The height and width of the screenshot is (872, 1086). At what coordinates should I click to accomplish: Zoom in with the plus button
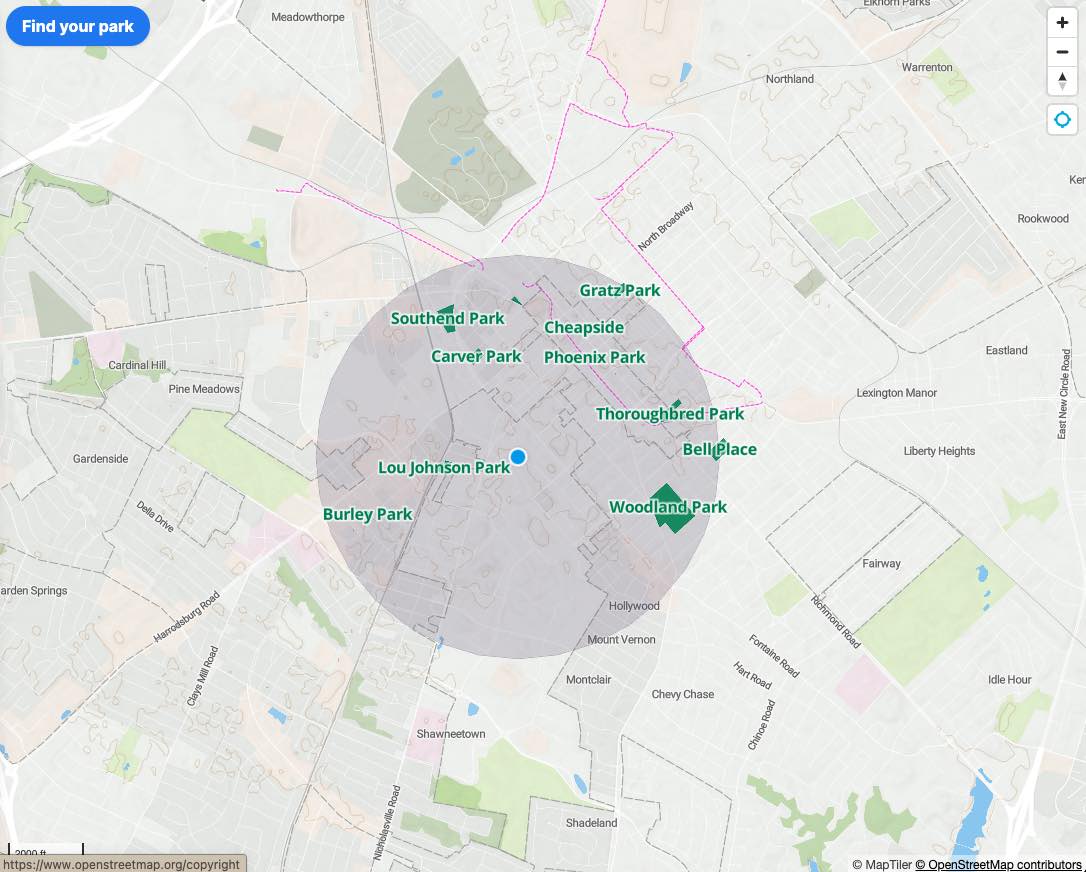pos(1062,23)
